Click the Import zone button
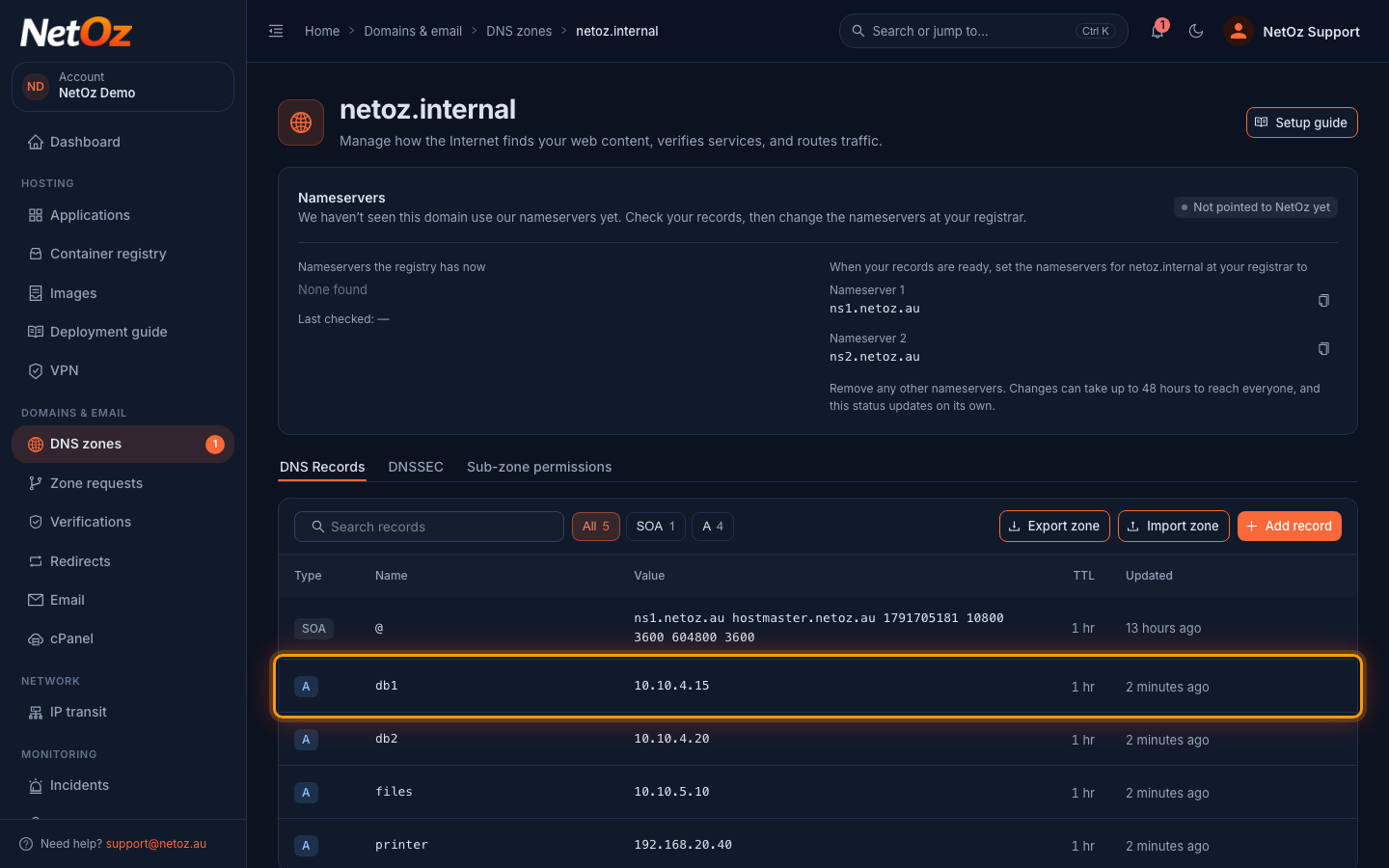Image resolution: width=1389 pixels, height=868 pixels. [x=1174, y=527]
